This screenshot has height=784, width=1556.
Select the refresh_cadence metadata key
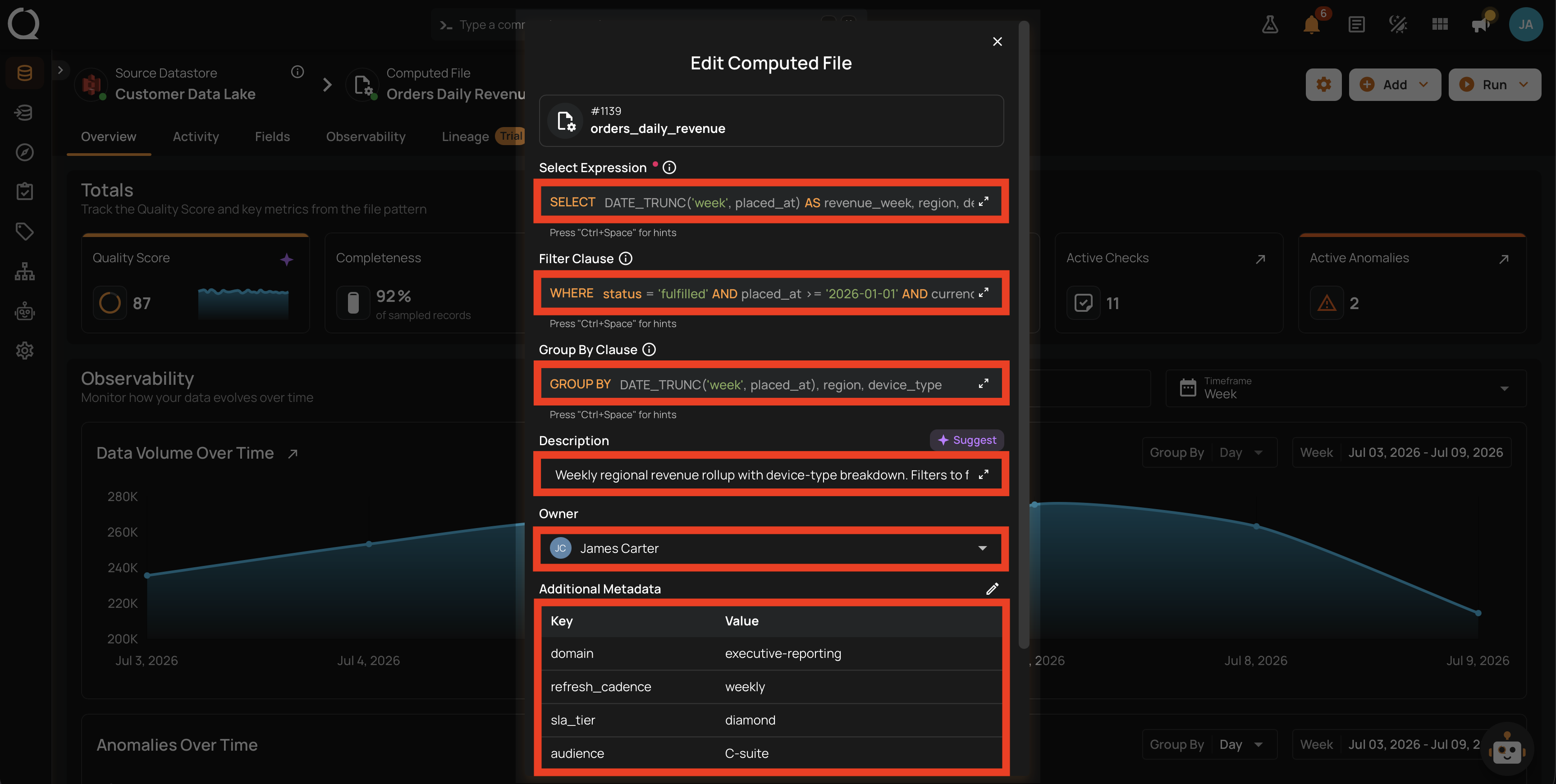600,687
